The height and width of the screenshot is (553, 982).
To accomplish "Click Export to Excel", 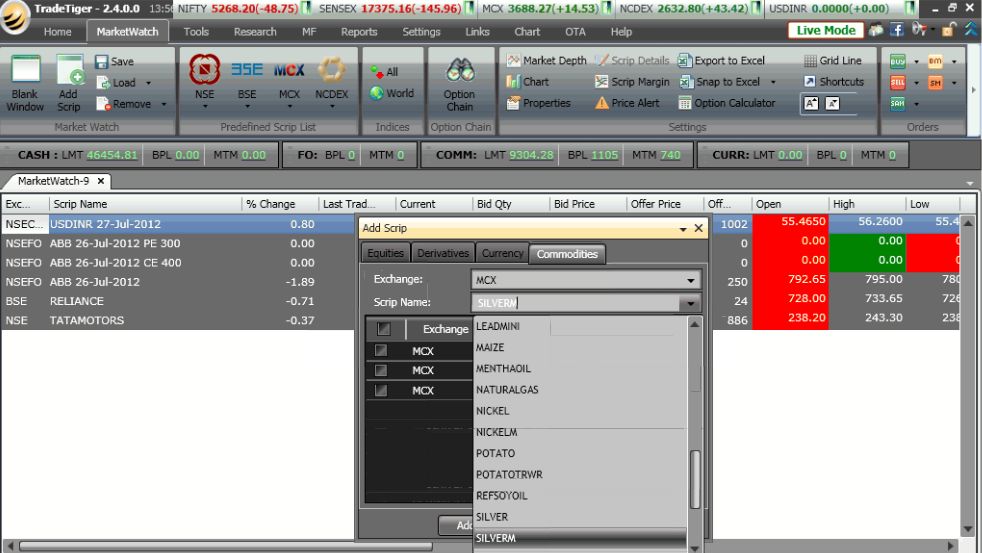I will click(721, 61).
